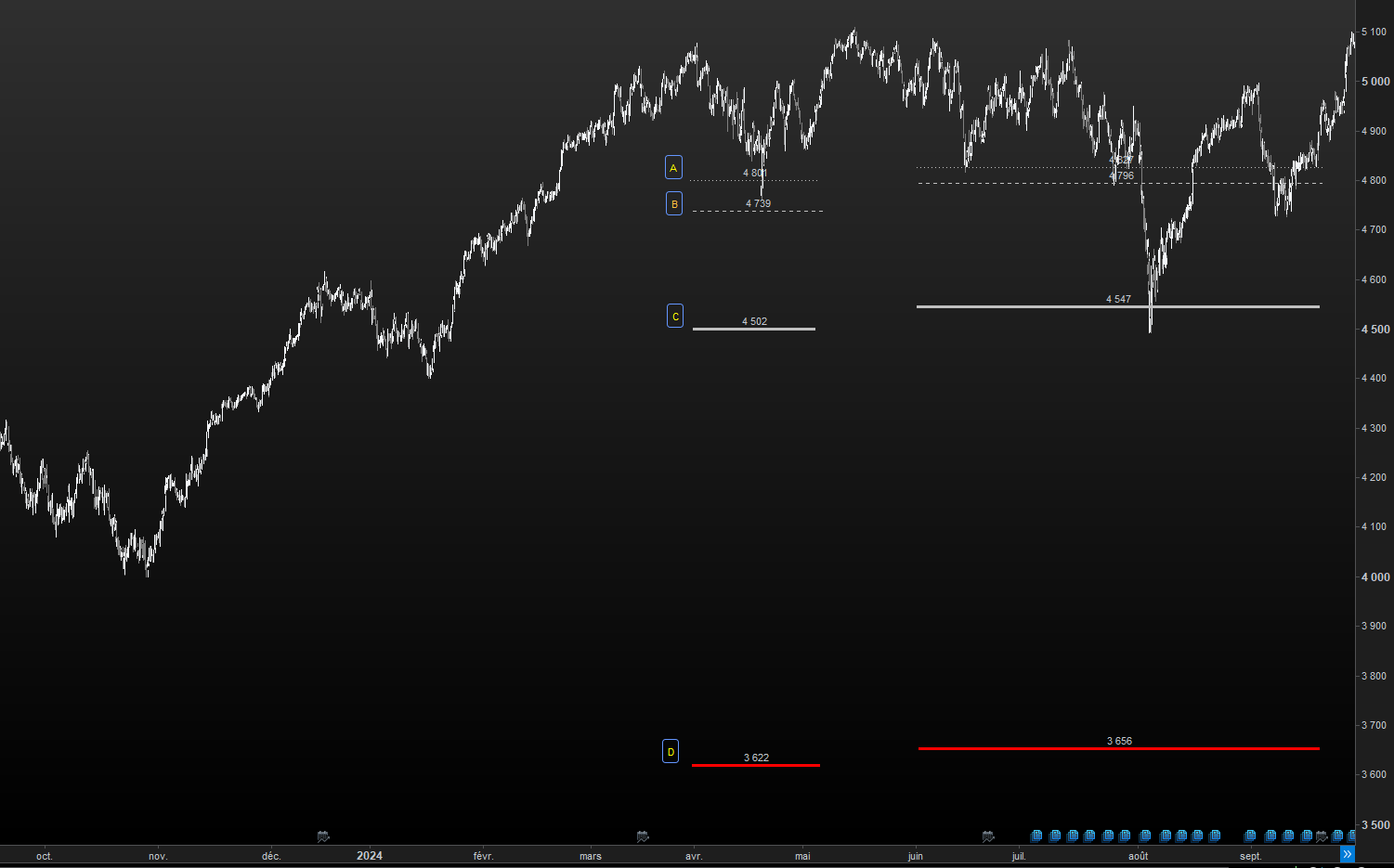
Task: Open the calendar event icon between déc. and 2024
Action: tap(323, 836)
